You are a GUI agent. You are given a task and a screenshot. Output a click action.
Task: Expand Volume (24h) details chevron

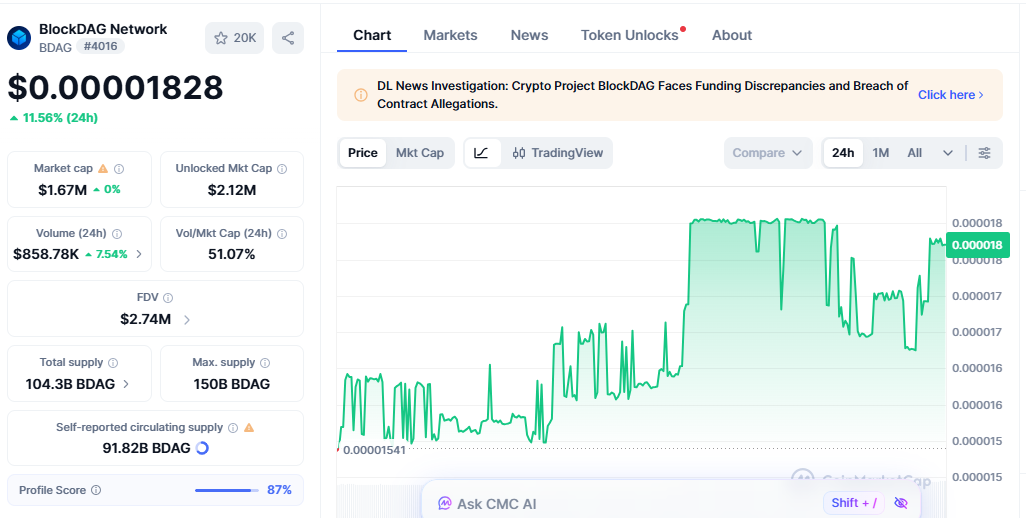(139, 254)
